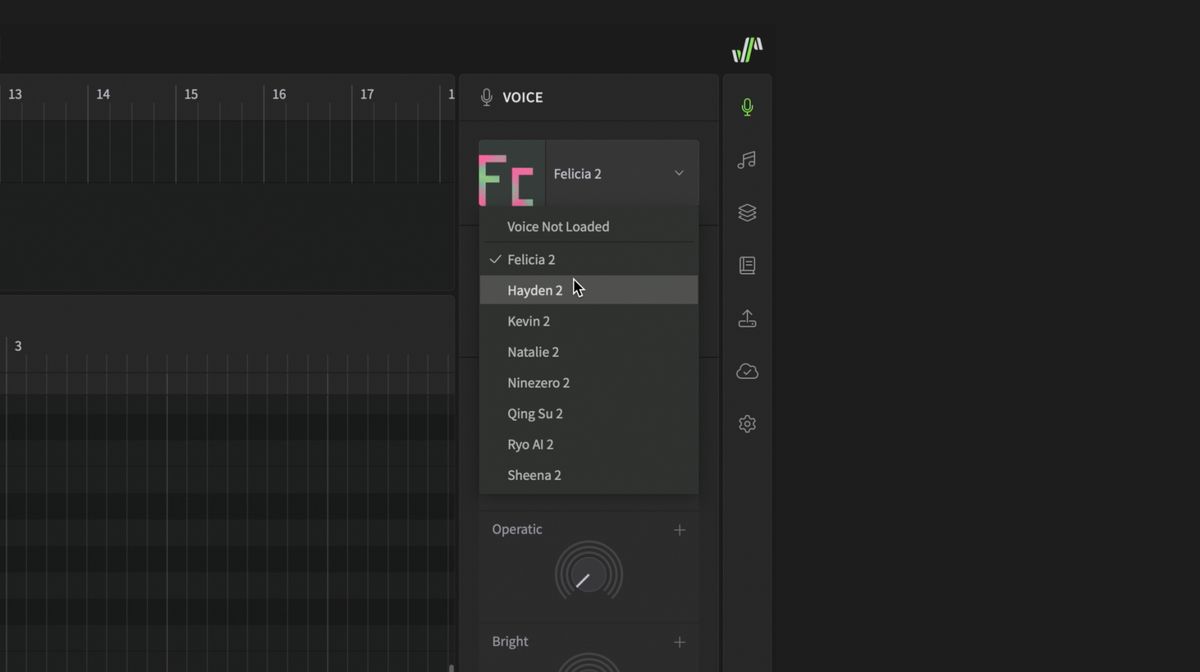The image size is (1200, 672).
Task: Click the Operatic label text
Action: point(517,529)
